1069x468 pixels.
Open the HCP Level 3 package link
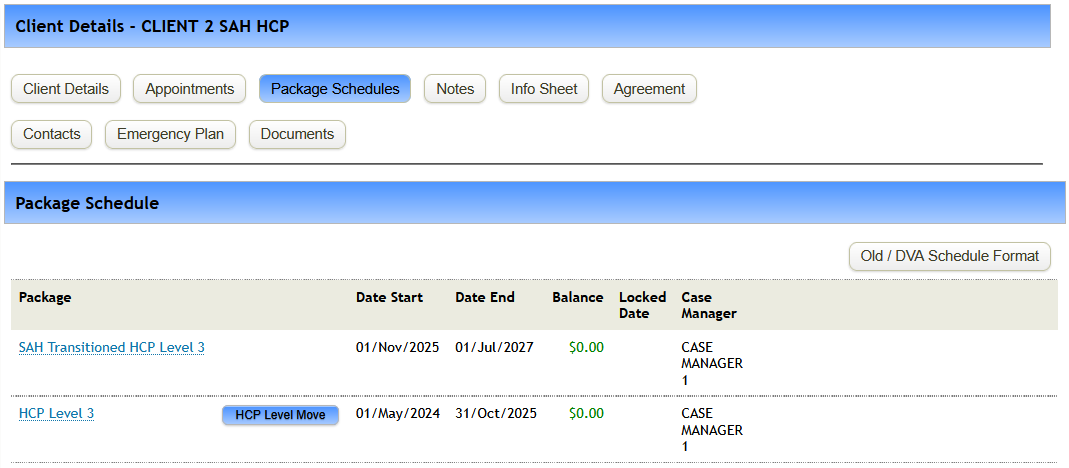(x=57, y=413)
